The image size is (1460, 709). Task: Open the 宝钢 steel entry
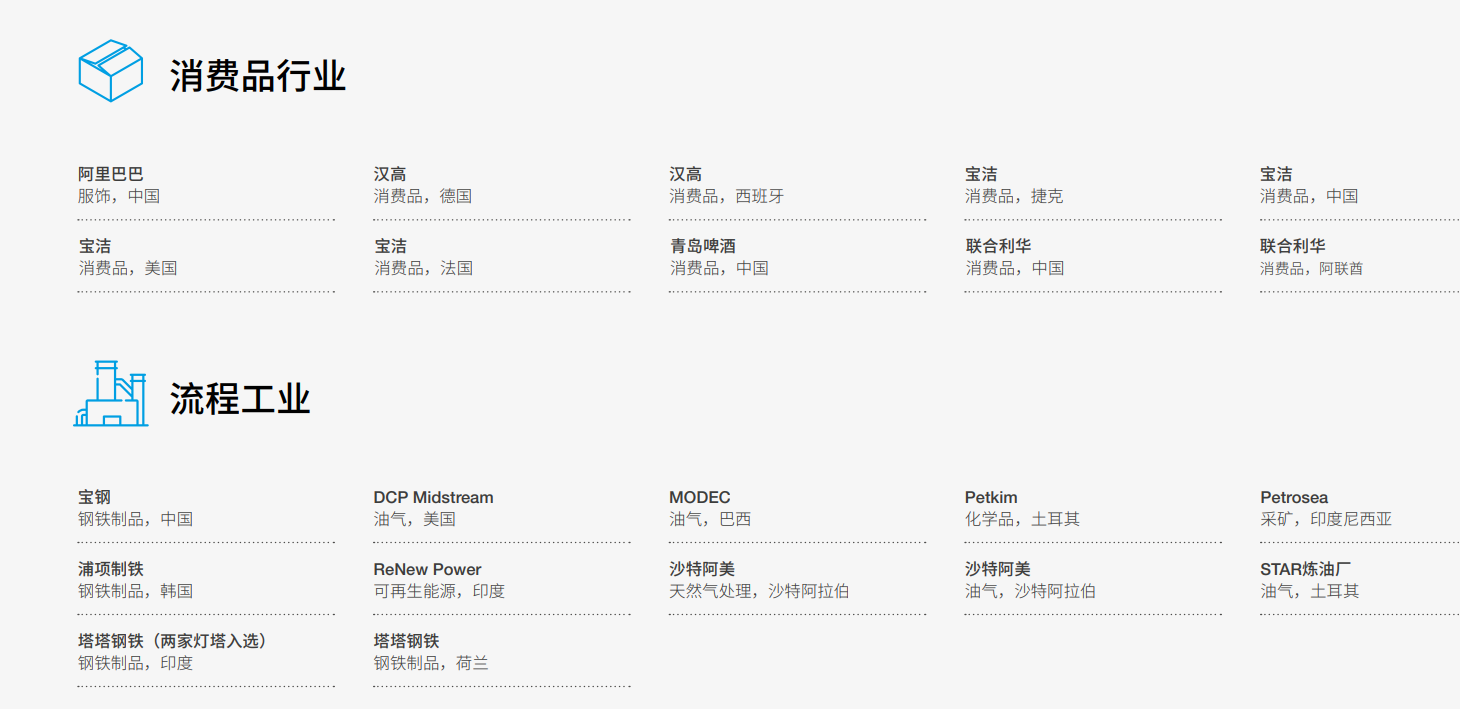[x=95, y=497]
